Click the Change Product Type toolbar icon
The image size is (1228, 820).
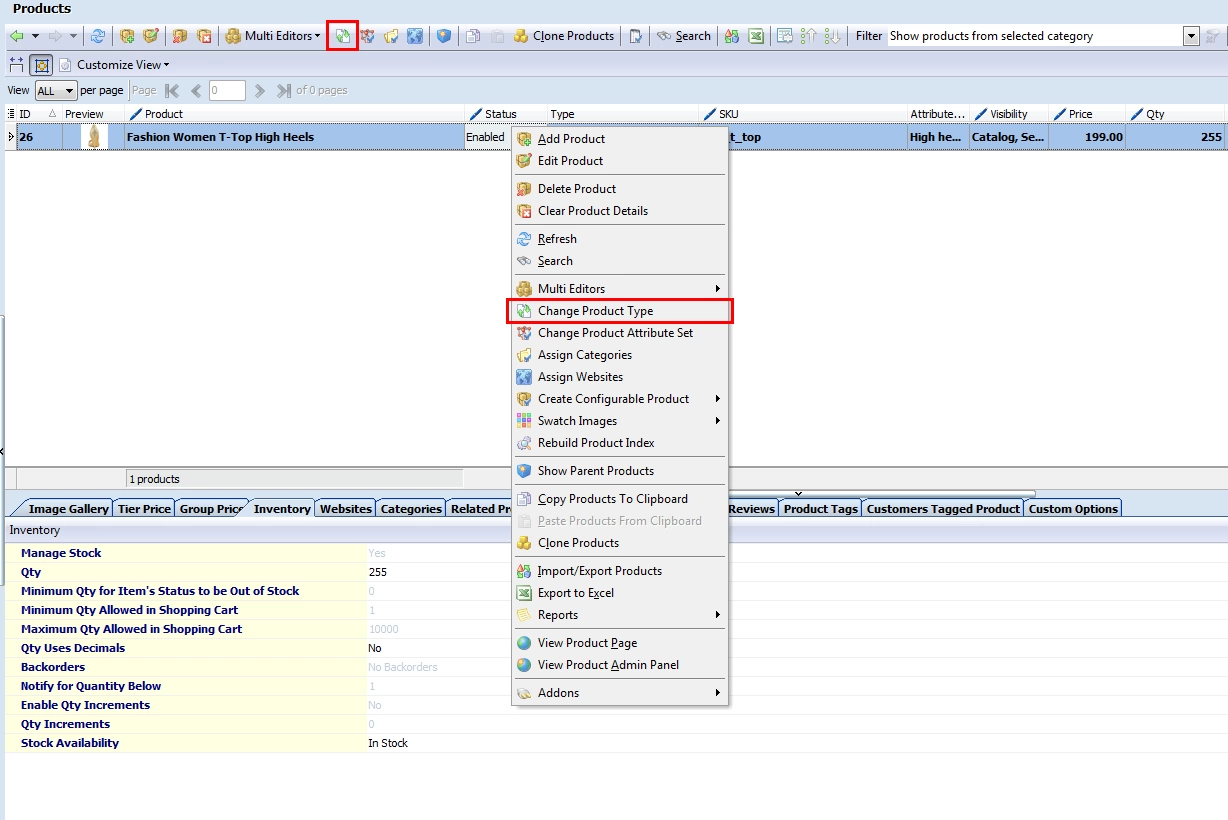(x=343, y=36)
